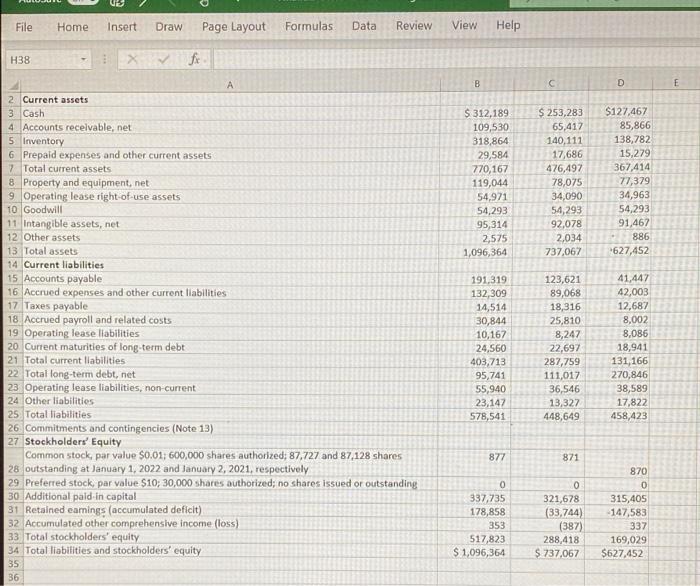Select column C header

click(x=551, y=83)
